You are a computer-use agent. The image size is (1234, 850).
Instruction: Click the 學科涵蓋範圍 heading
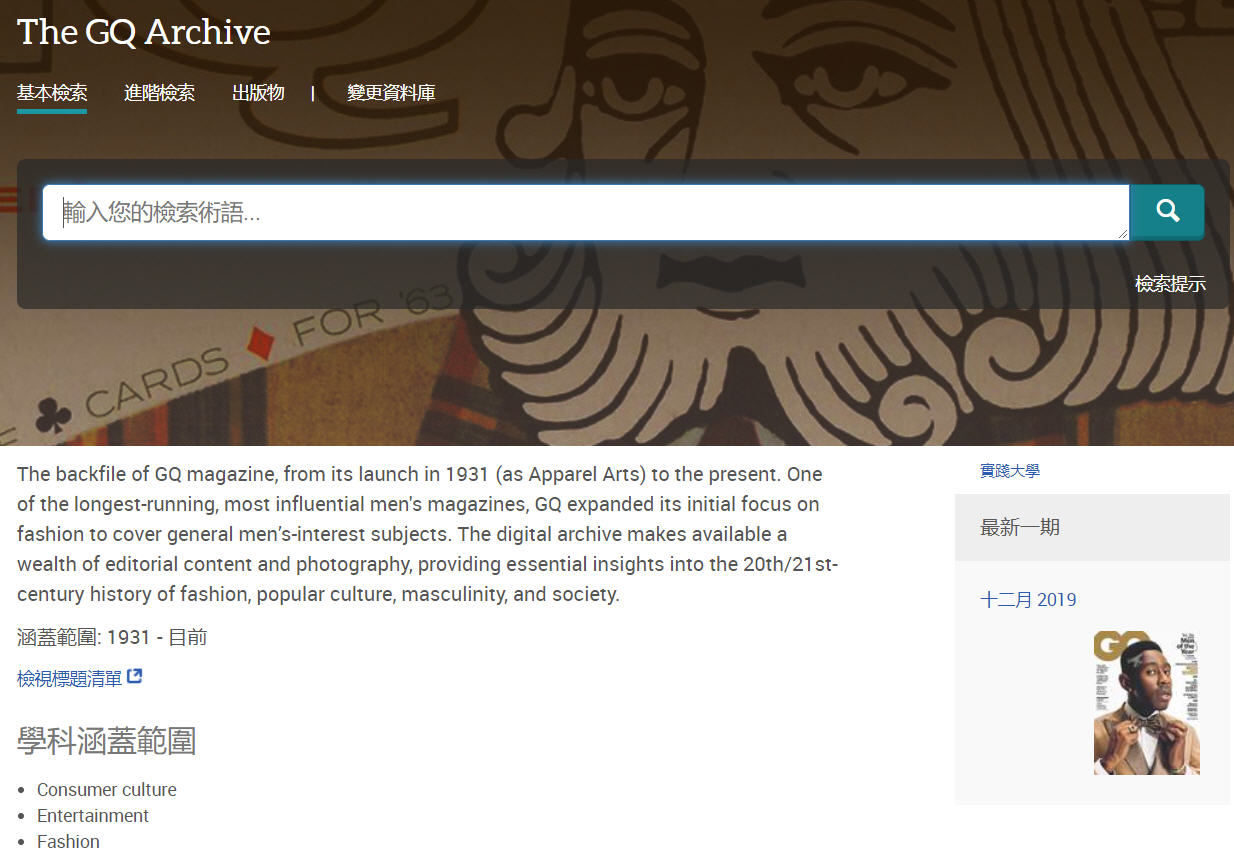tap(107, 741)
